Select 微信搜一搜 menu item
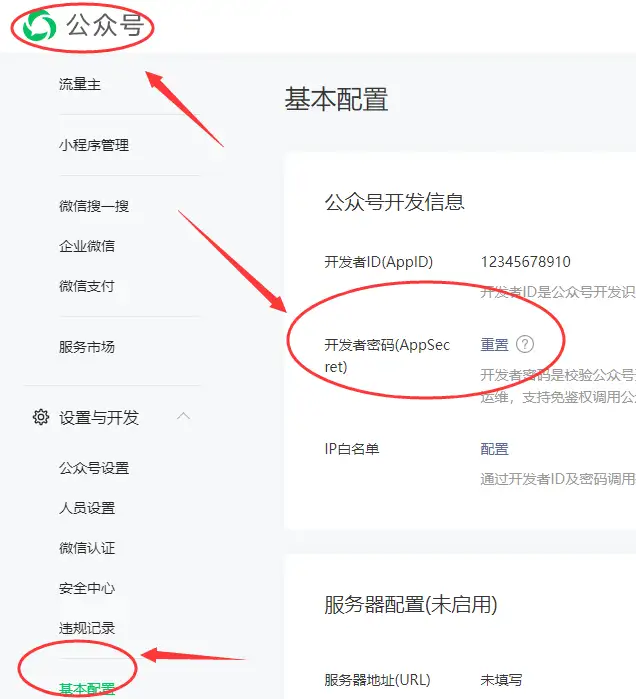This screenshot has width=636, height=699. [94, 206]
